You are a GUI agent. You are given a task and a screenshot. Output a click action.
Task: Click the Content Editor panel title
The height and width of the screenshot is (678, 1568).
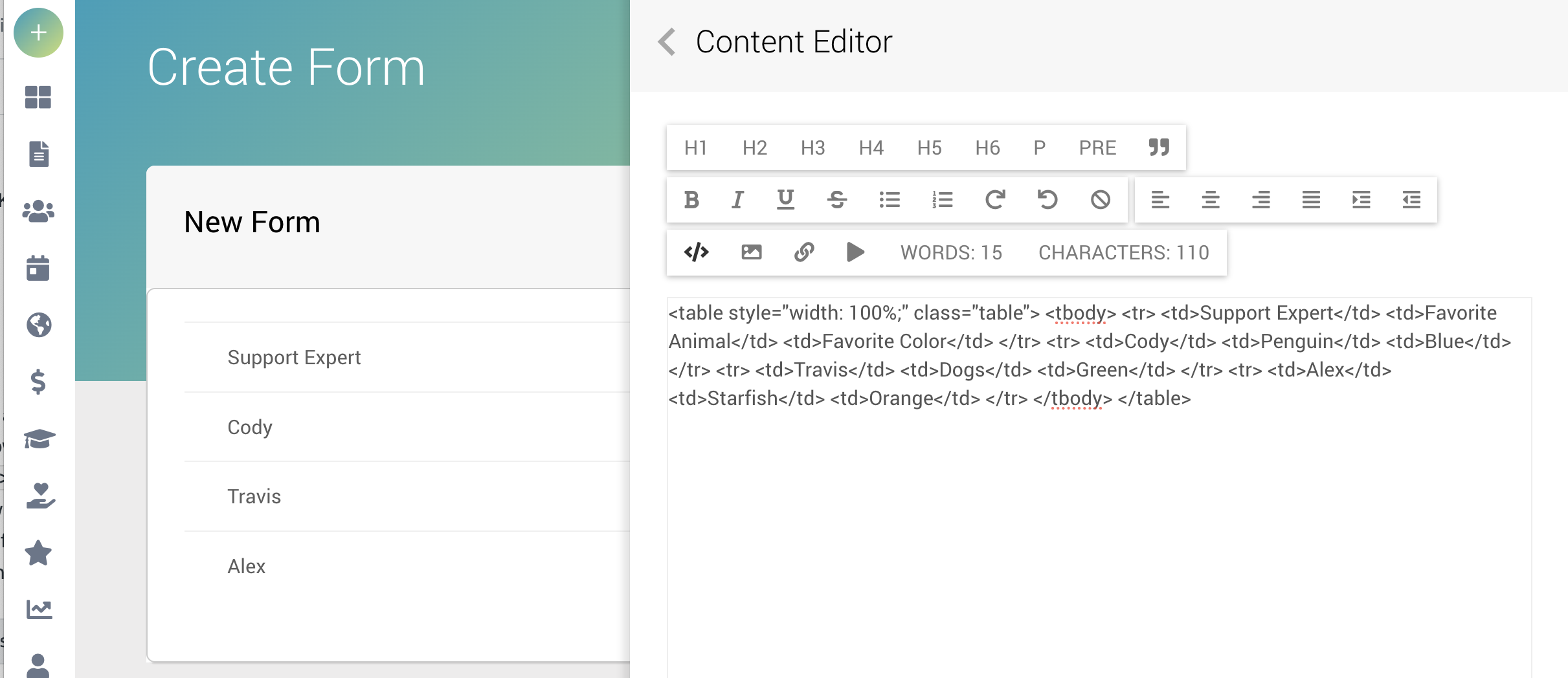tap(794, 42)
